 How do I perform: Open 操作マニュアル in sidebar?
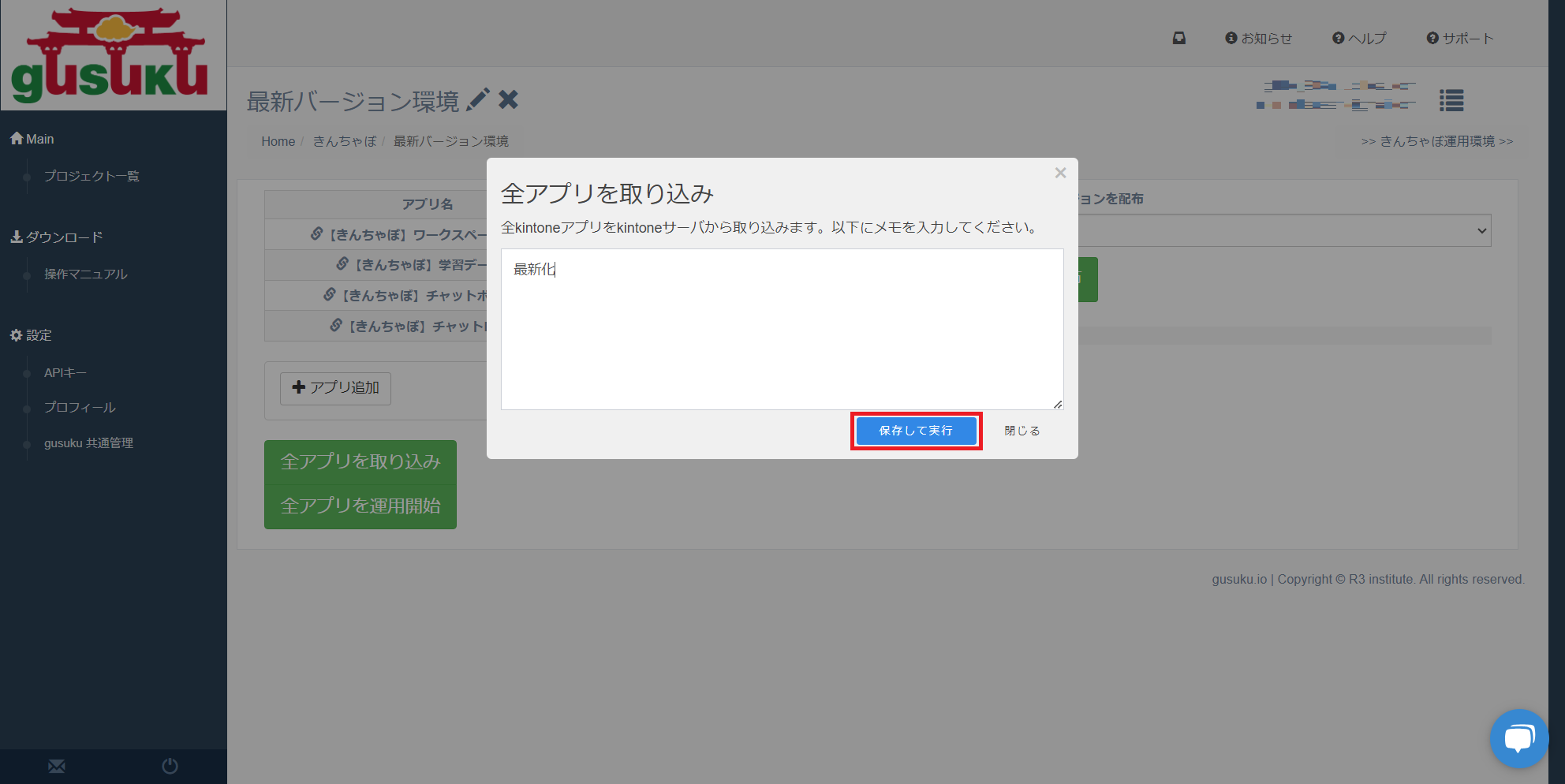[85, 274]
